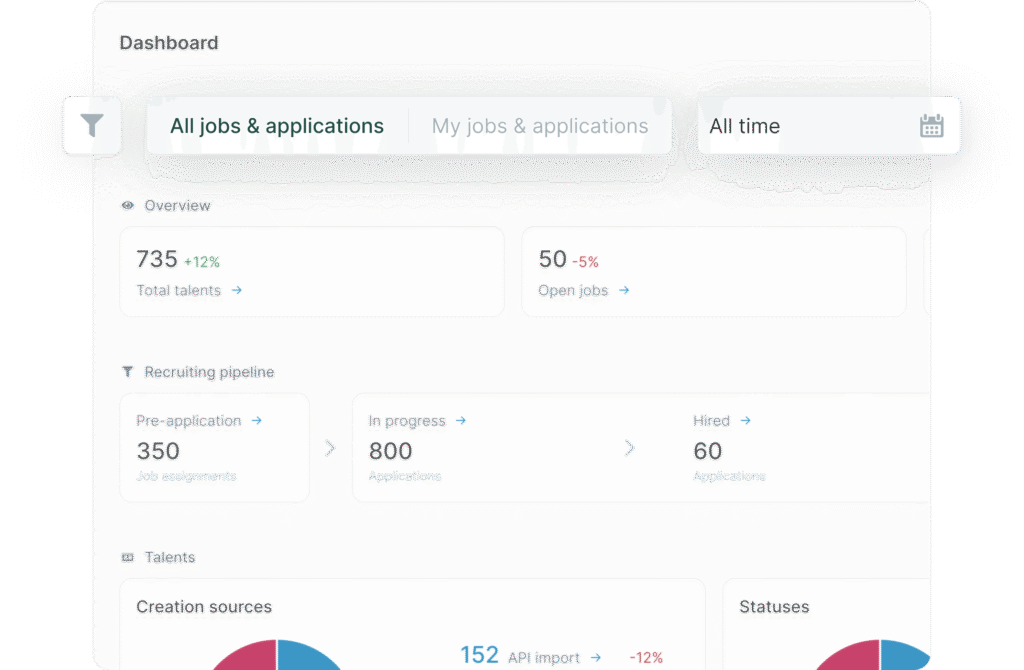Viewport: 1024px width, 670px height.
Task: Open the filter funnel button
Action: click(92, 125)
